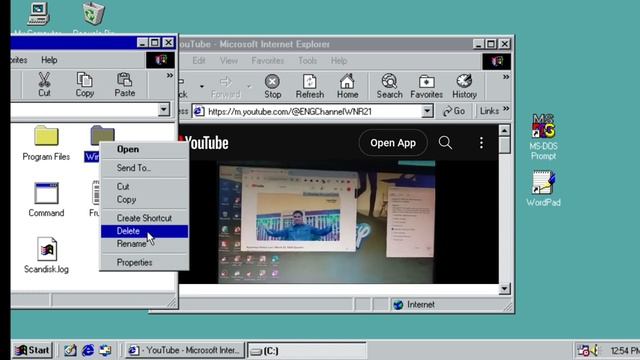Go to Home page in Internet Explorer
The image size is (640, 360).
point(347,86)
